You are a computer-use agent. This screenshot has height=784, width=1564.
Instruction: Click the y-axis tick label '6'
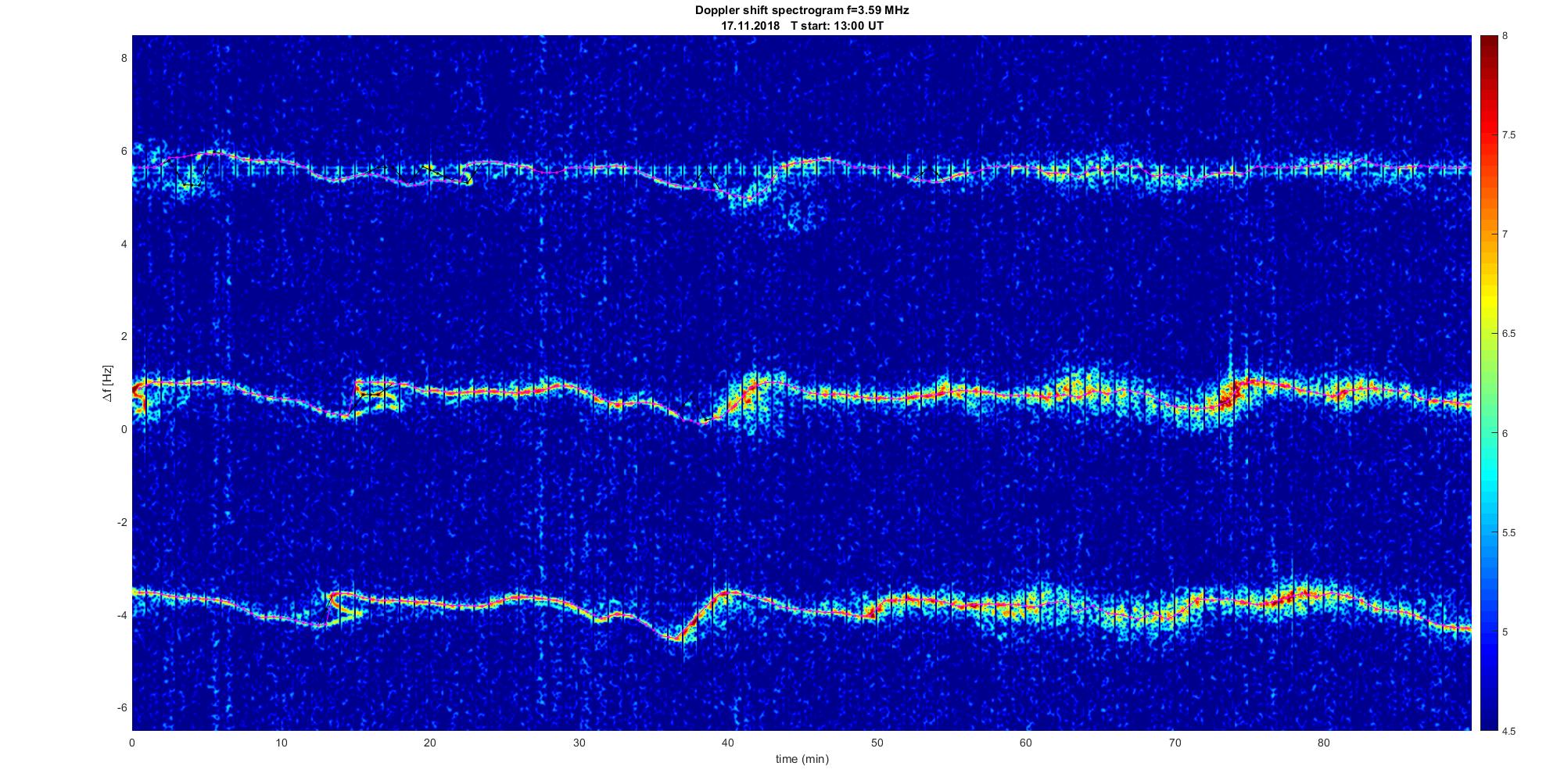coord(124,151)
